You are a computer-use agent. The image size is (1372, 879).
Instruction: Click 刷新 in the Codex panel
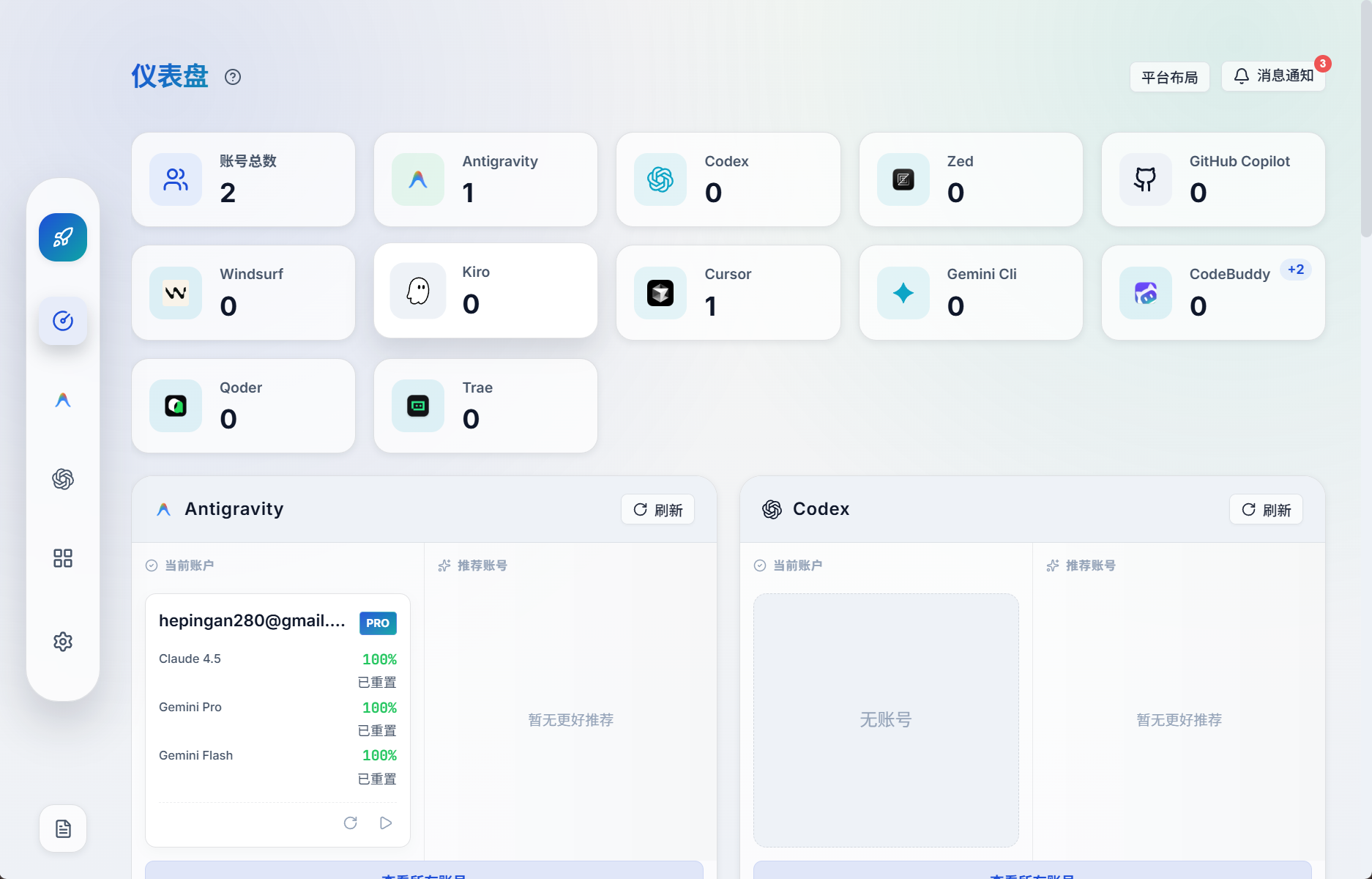click(1266, 510)
